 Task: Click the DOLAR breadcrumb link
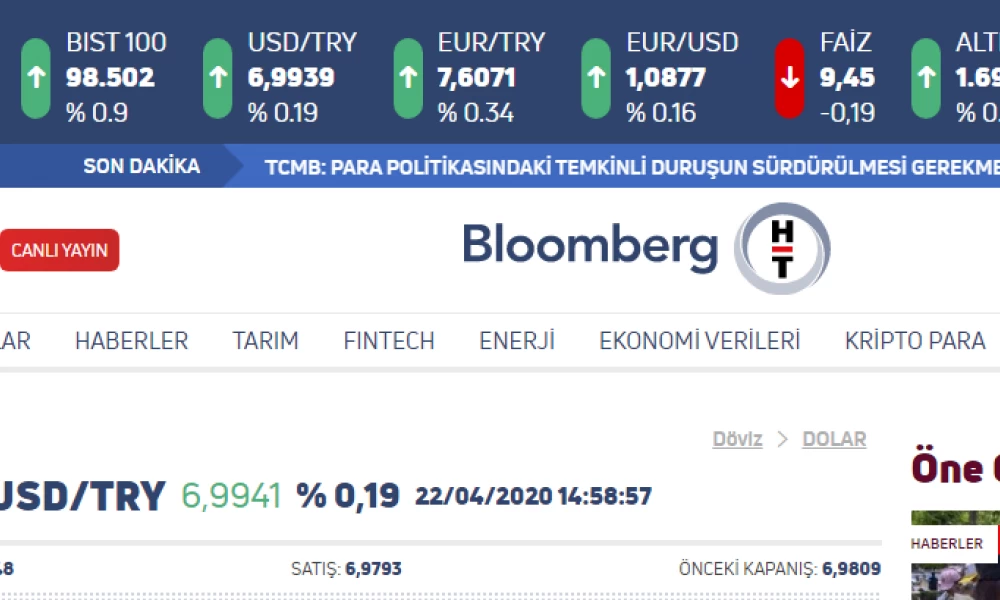coord(834,439)
